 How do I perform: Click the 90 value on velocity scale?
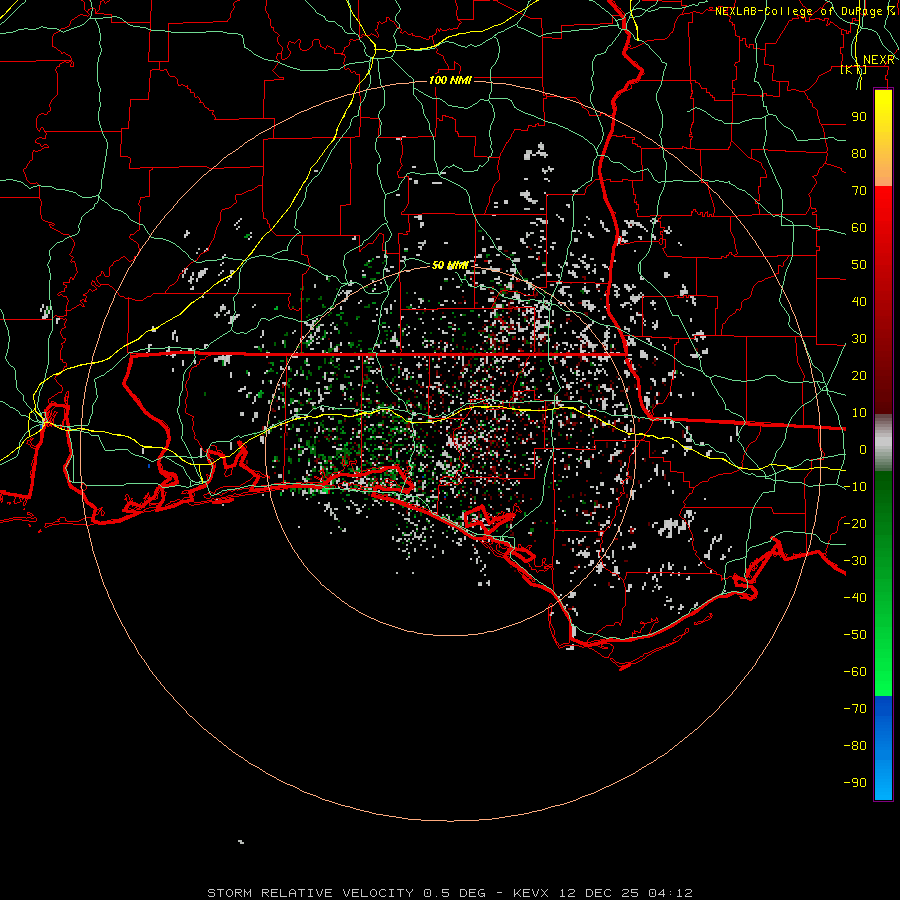[859, 117]
